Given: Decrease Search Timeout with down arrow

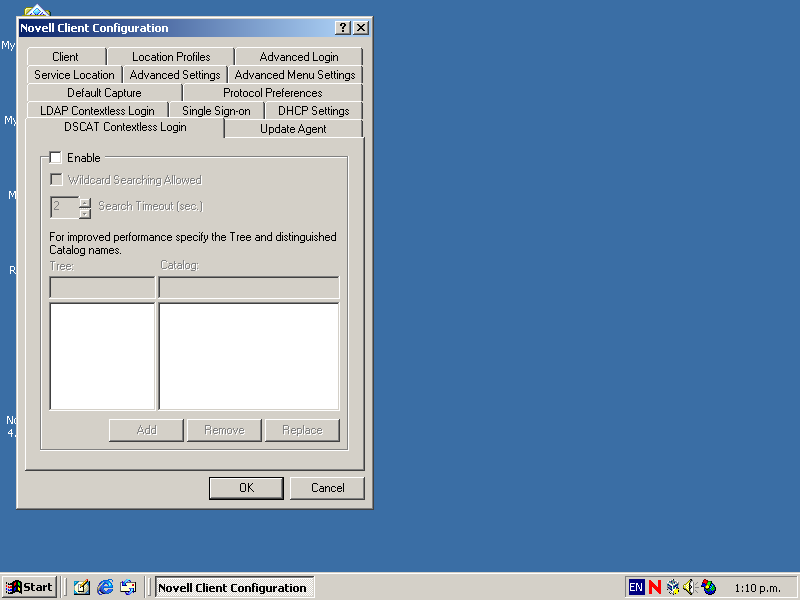Looking at the screenshot, I should [x=85, y=213].
